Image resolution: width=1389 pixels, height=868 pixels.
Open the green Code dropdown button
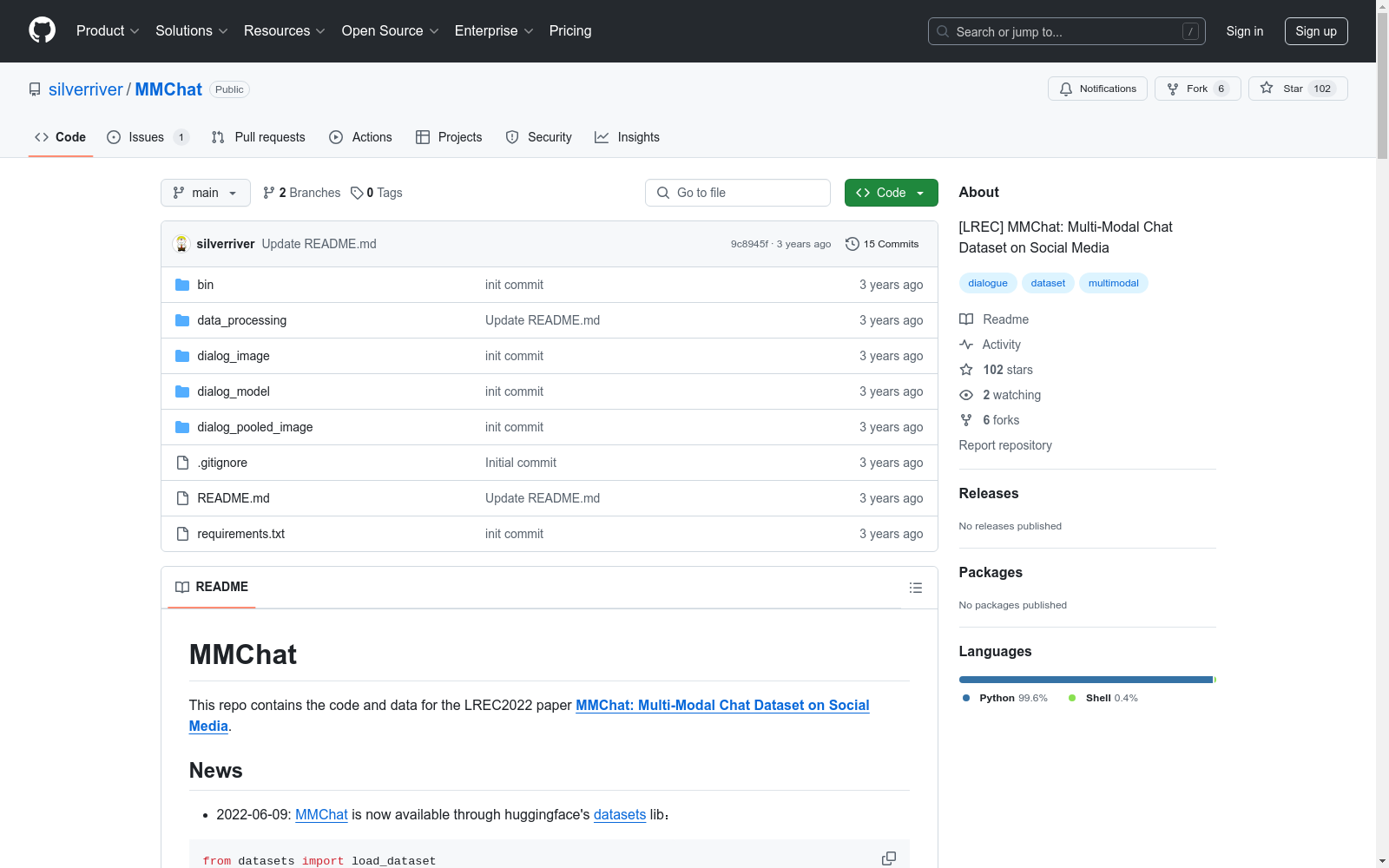891,193
